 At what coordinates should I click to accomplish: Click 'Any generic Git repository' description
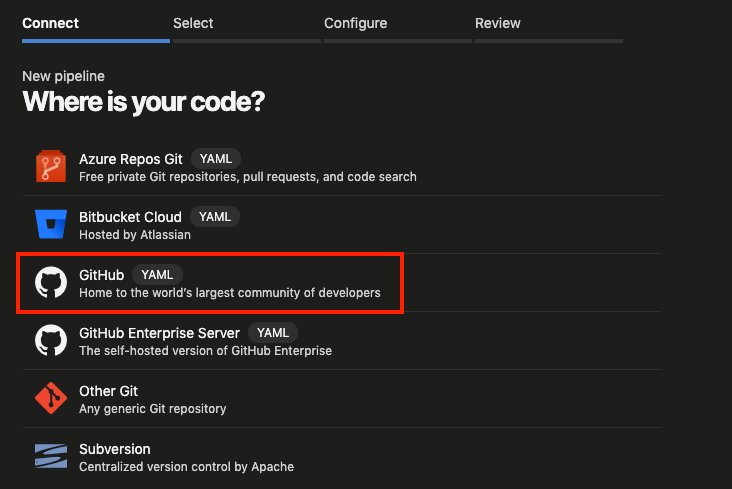click(153, 409)
